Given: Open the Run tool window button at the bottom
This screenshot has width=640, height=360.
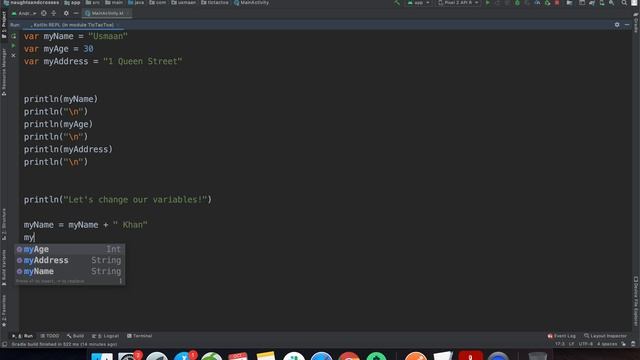Looking at the screenshot, I should (x=23, y=336).
